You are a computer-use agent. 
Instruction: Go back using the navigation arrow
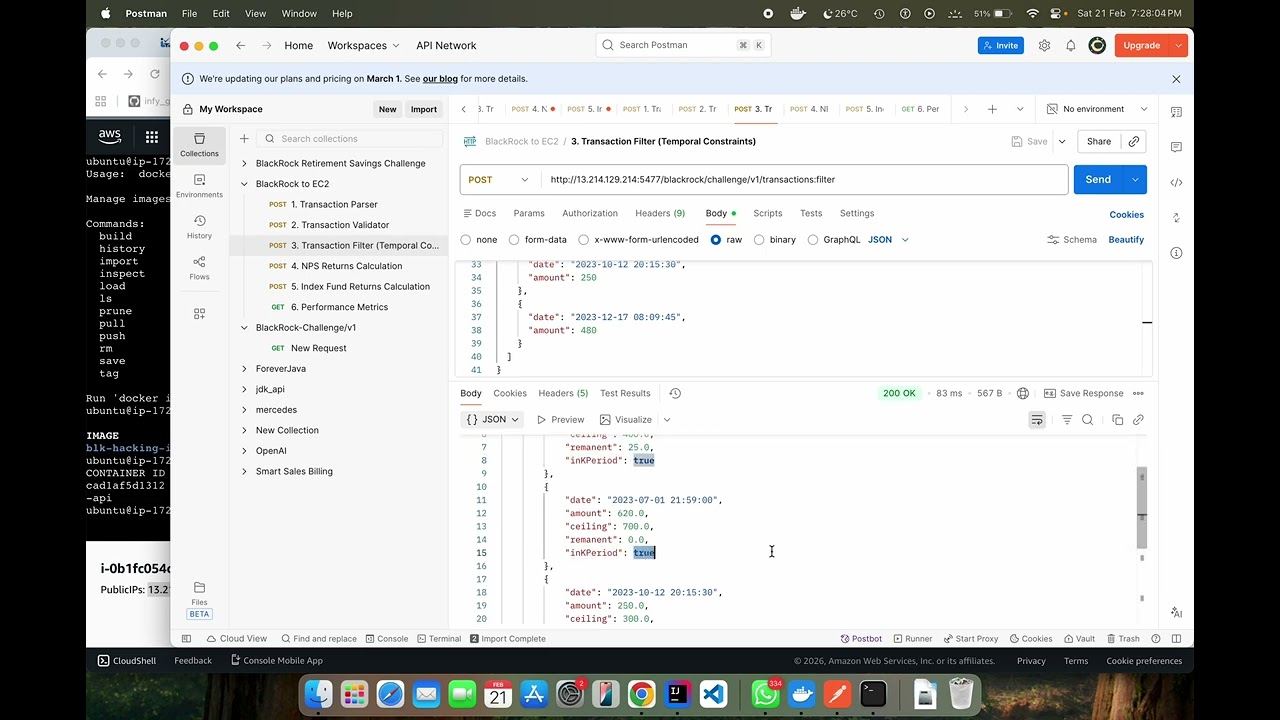(241, 45)
